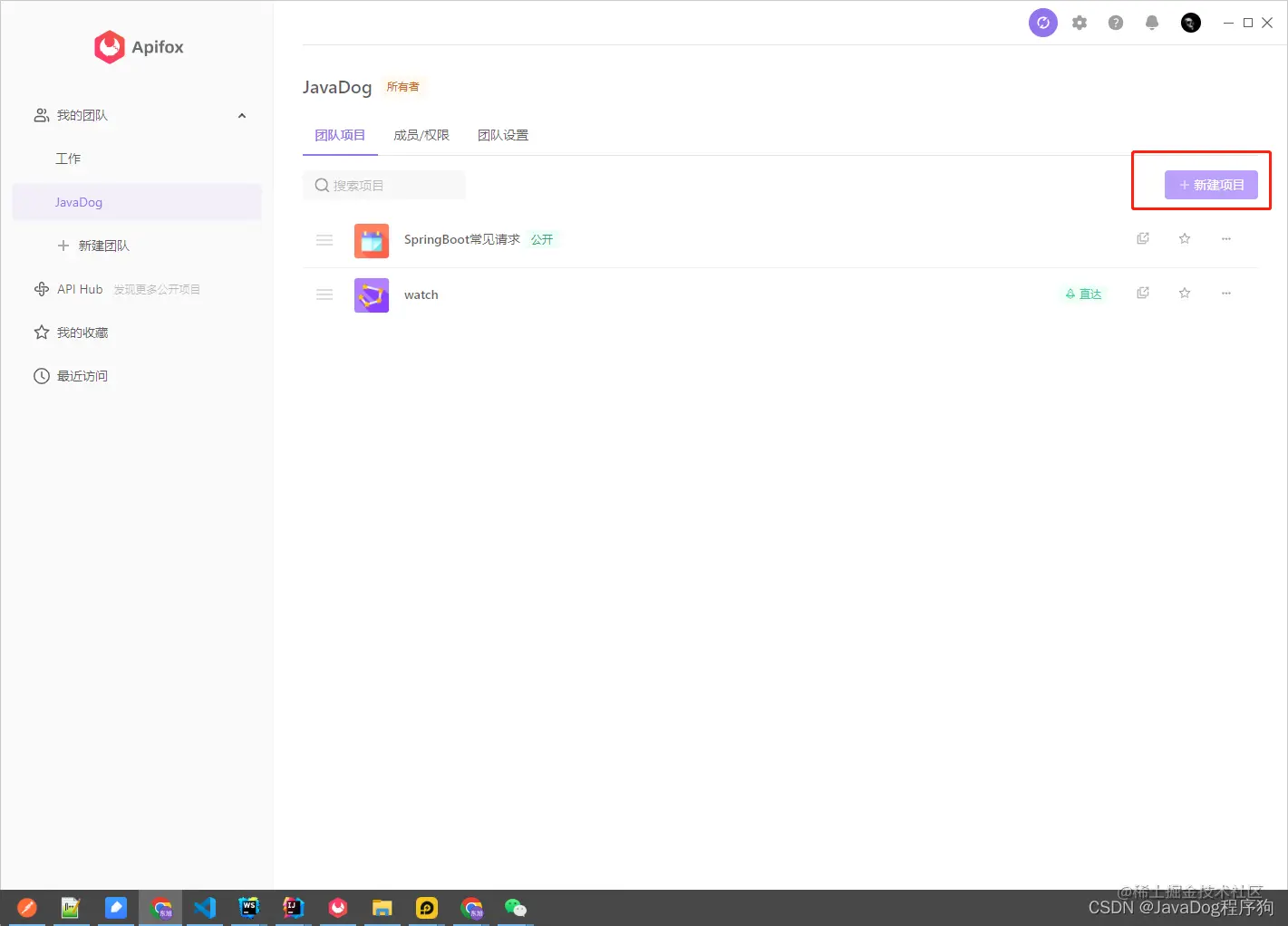This screenshot has height=926, width=1288.
Task: Open the SpringBoot常见请求 project
Action: click(x=462, y=239)
